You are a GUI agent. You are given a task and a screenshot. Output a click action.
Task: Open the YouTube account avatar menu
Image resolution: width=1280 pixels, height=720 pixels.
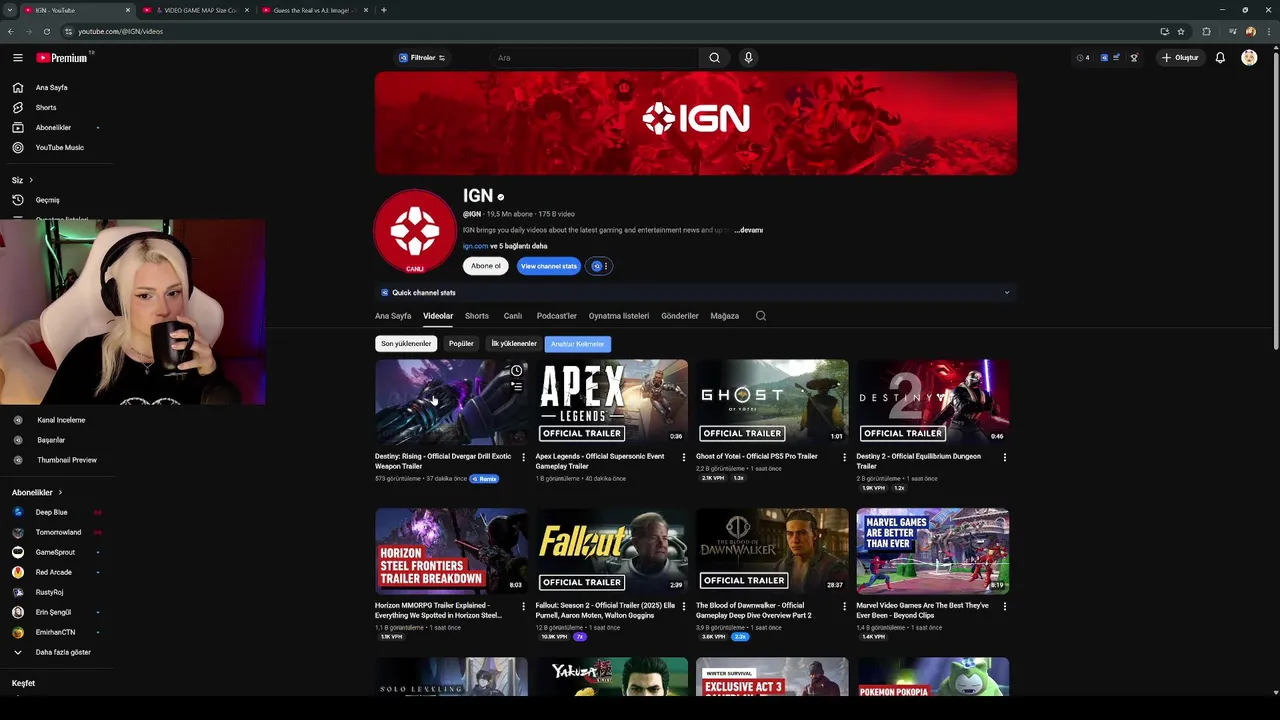(x=1249, y=58)
